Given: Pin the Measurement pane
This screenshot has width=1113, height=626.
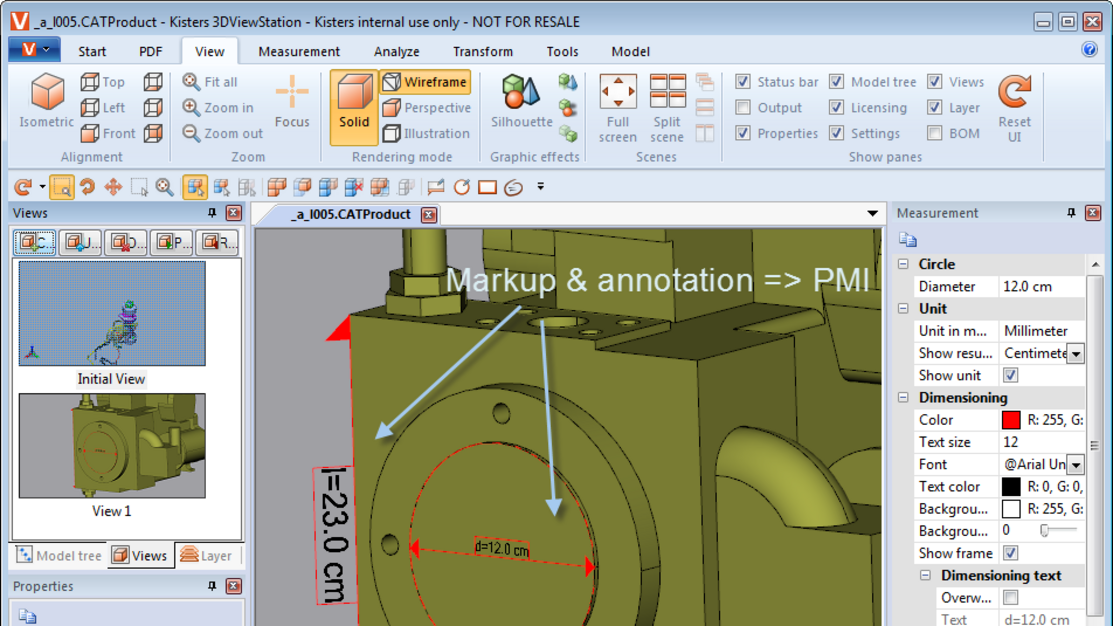Looking at the screenshot, I should tap(1071, 213).
